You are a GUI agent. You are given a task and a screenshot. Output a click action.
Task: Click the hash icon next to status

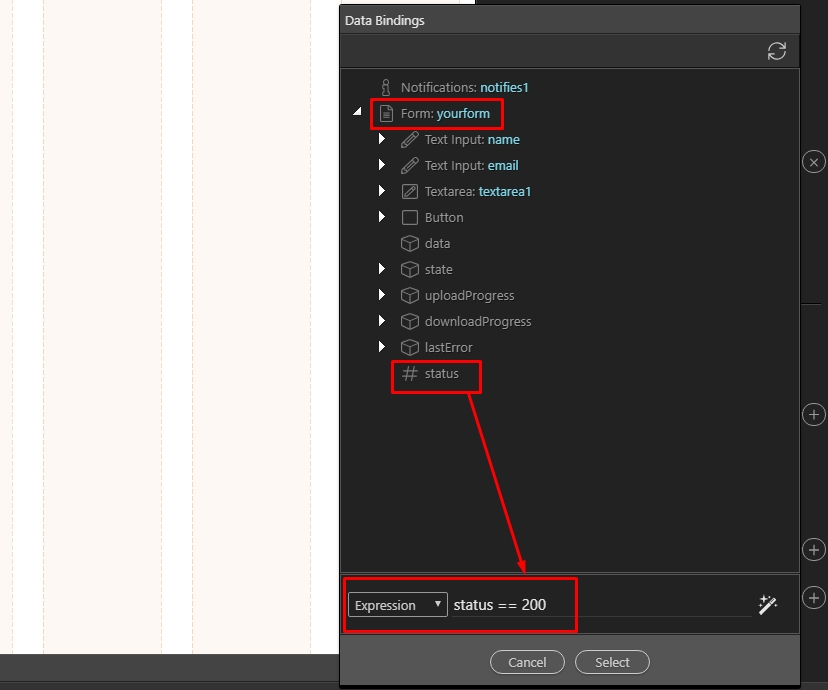point(409,374)
